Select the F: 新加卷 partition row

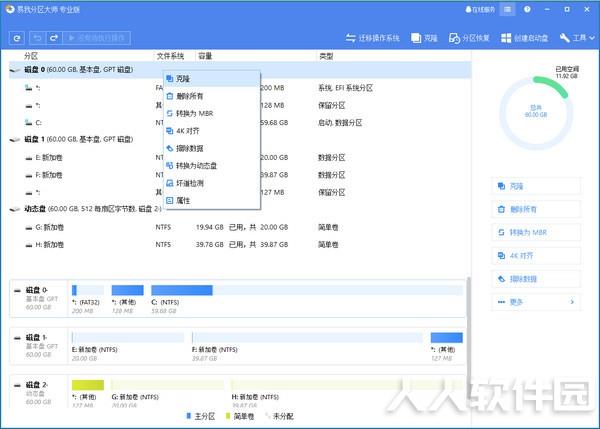[240, 175]
